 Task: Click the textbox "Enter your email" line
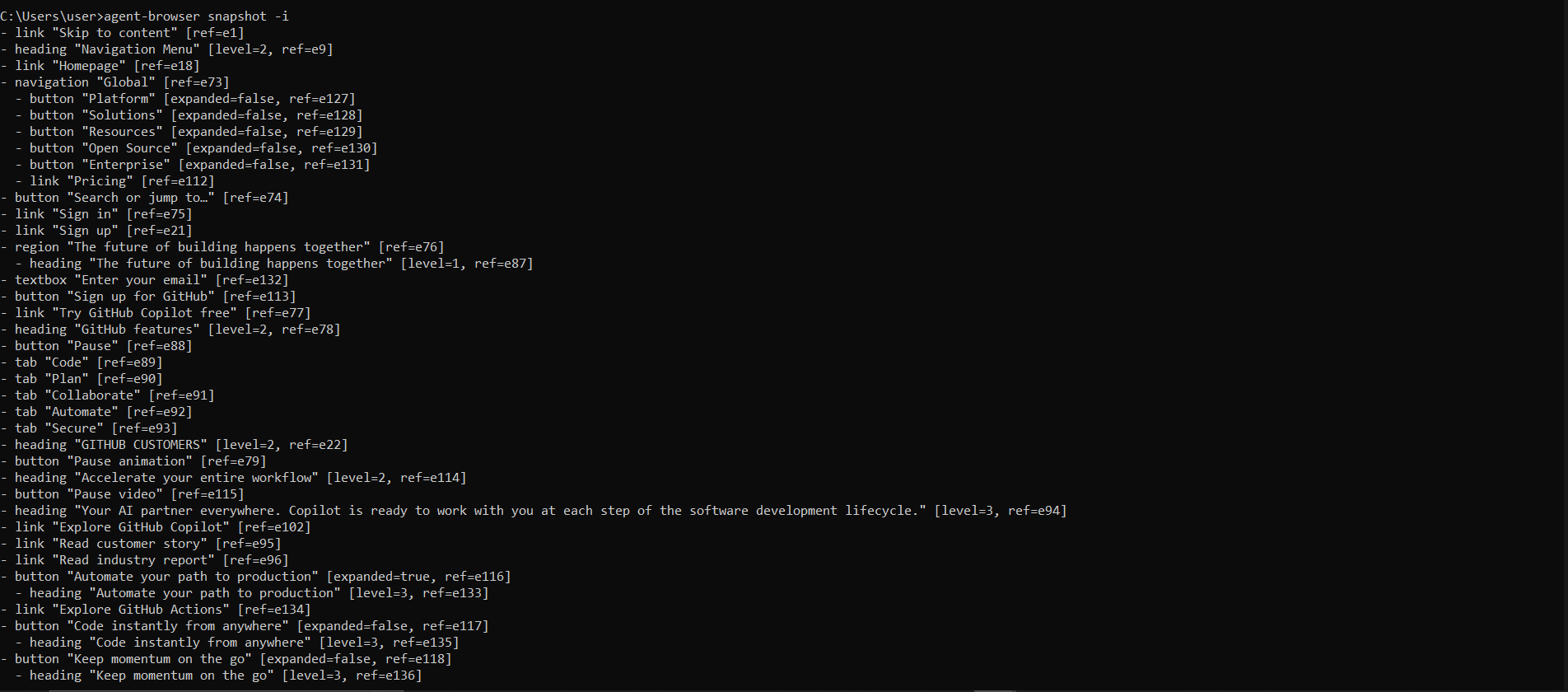(144, 280)
